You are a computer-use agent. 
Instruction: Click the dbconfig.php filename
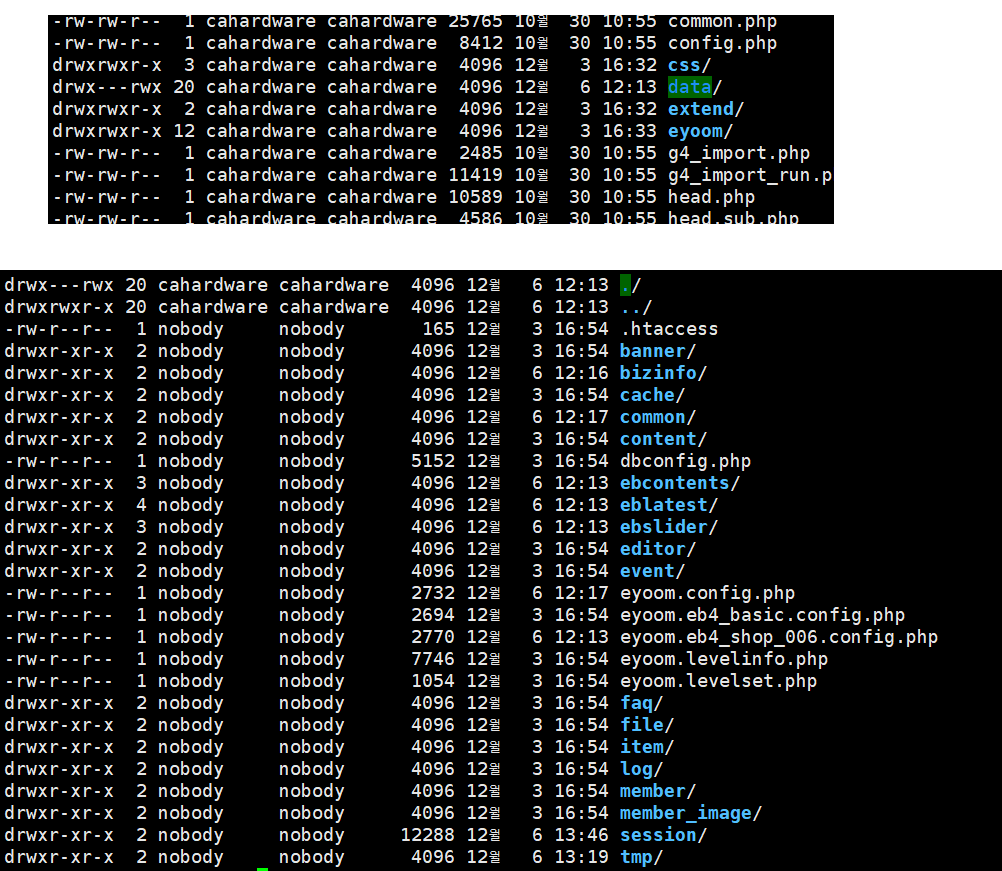[686, 461]
